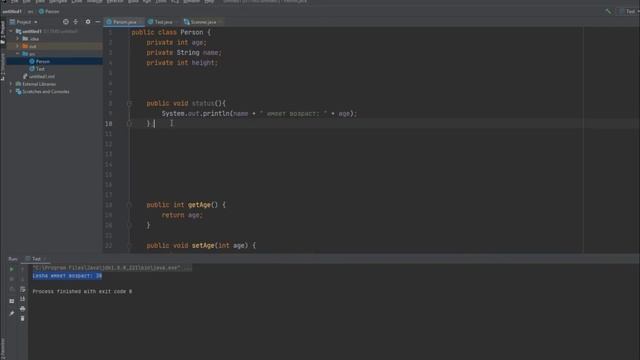Pin the Run tab with the pin icon
The height and width of the screenshot is (360, 640).
[x=11, y=313]
